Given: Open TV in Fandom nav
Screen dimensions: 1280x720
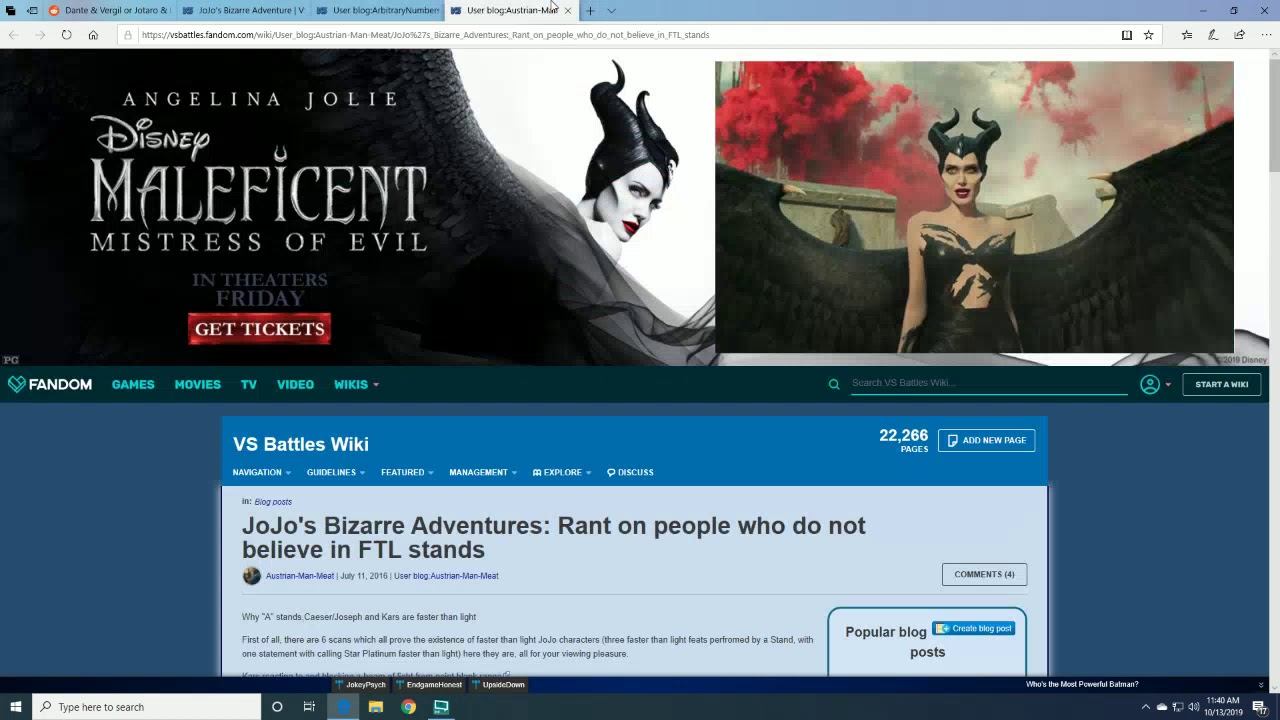Looking at the screenshot, I should click(249, 384).
